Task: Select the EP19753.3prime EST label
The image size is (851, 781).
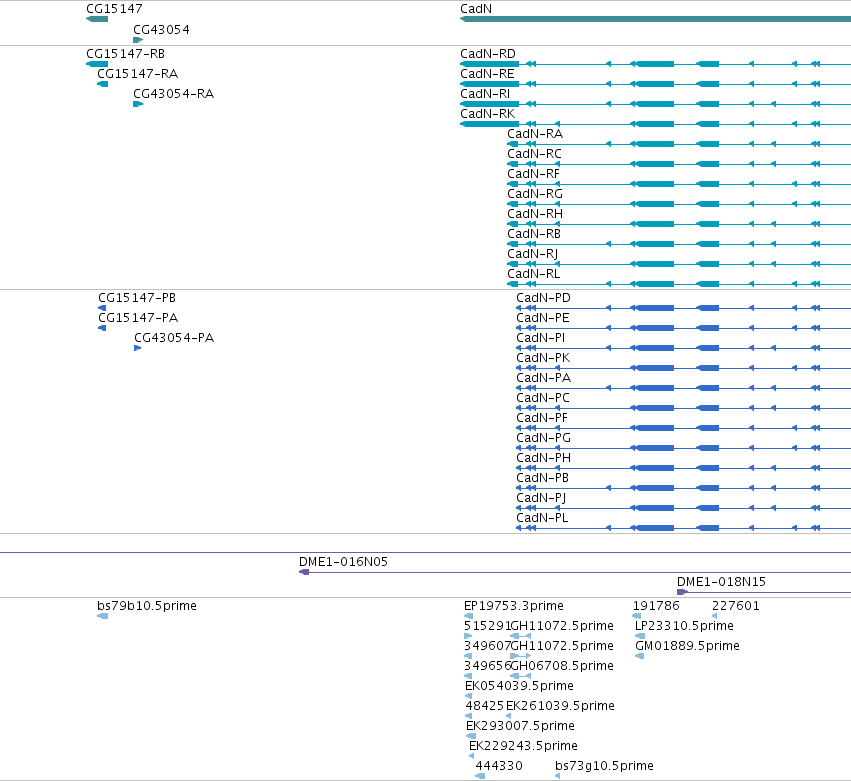Action: tap(514, 606)
